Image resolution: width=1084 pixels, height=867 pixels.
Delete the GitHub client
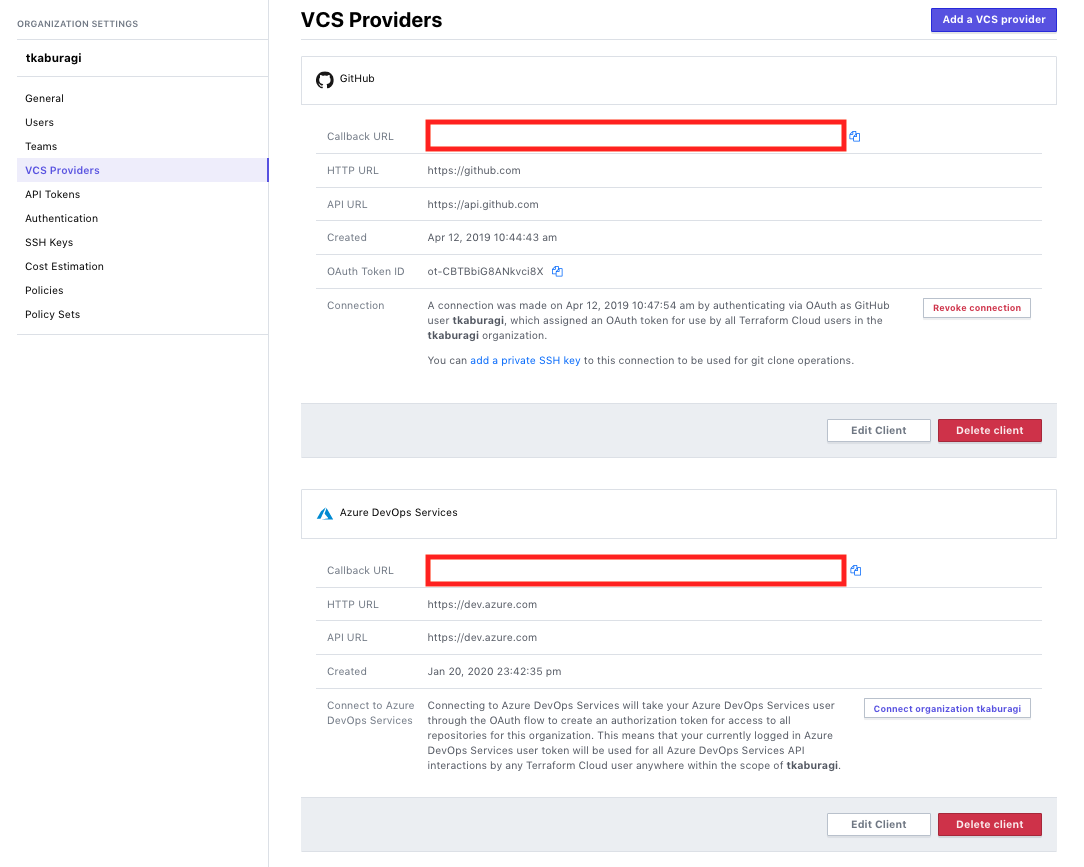(x=989, y=430)
